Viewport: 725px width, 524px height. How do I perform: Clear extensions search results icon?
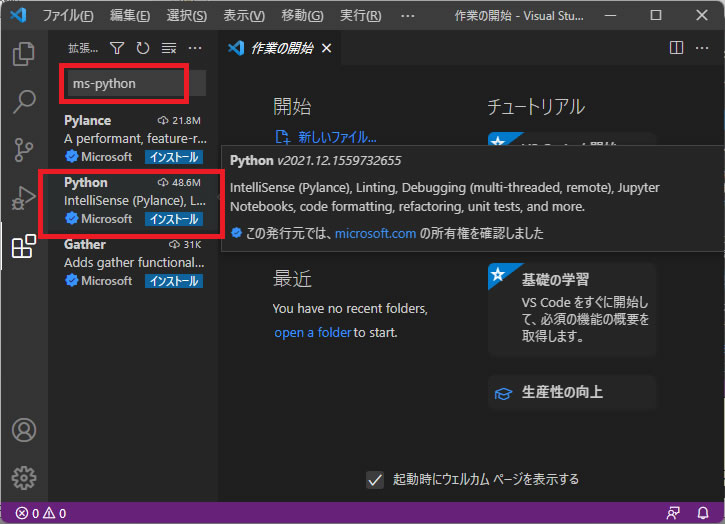tap(169, 48)
